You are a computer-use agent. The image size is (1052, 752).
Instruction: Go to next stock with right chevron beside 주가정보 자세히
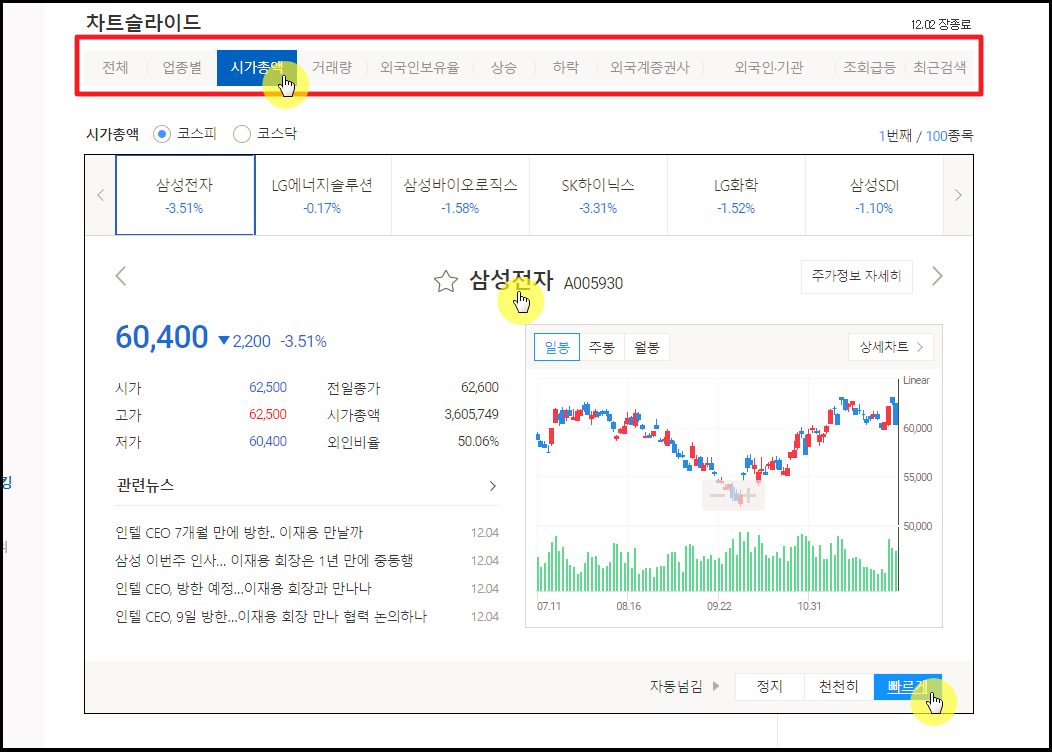click(937, 276)
